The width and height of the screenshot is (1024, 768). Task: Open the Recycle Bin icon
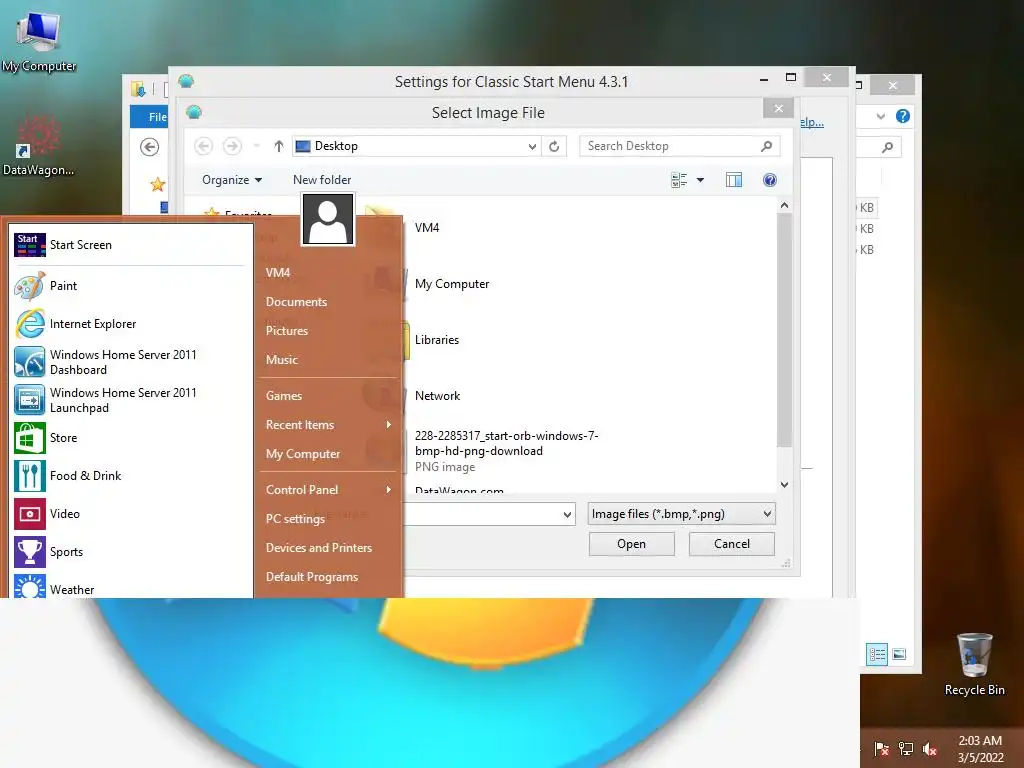point(974,664)
